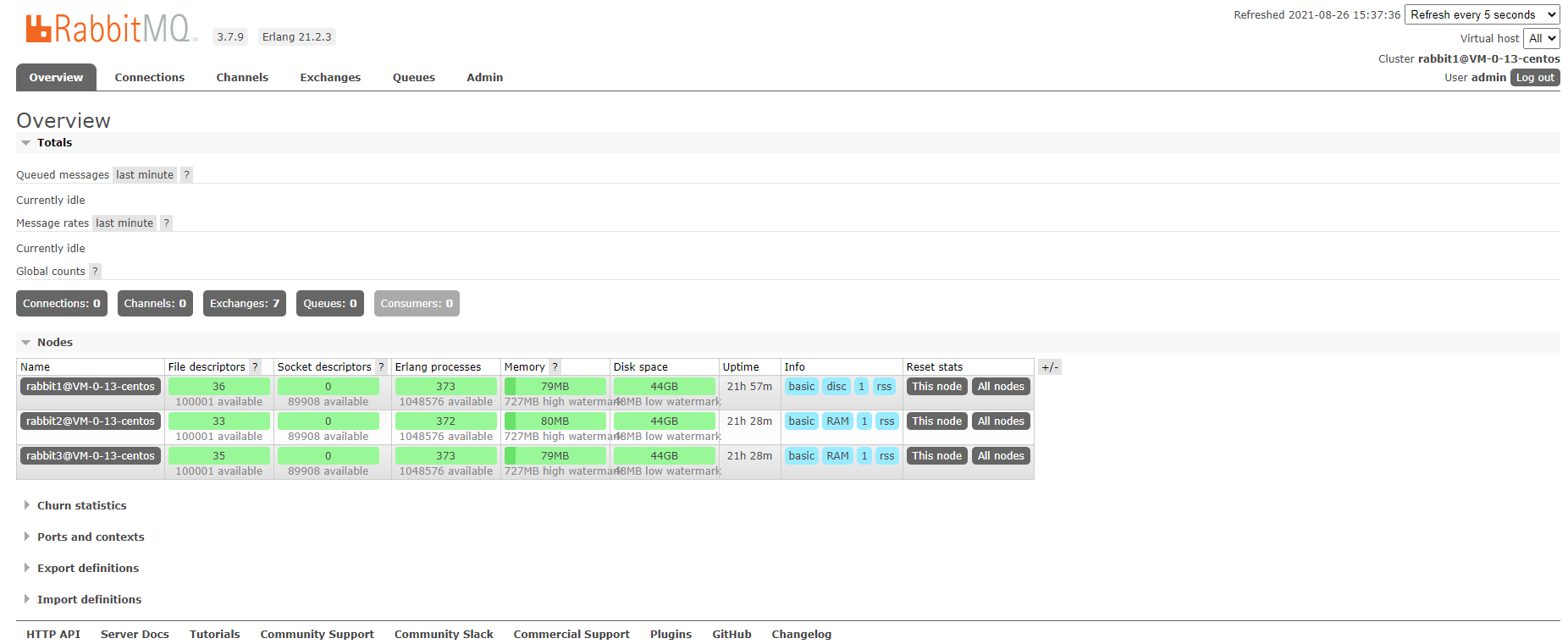Reset stats on All nodes in rabbit3 row

tap(1001, 456)
